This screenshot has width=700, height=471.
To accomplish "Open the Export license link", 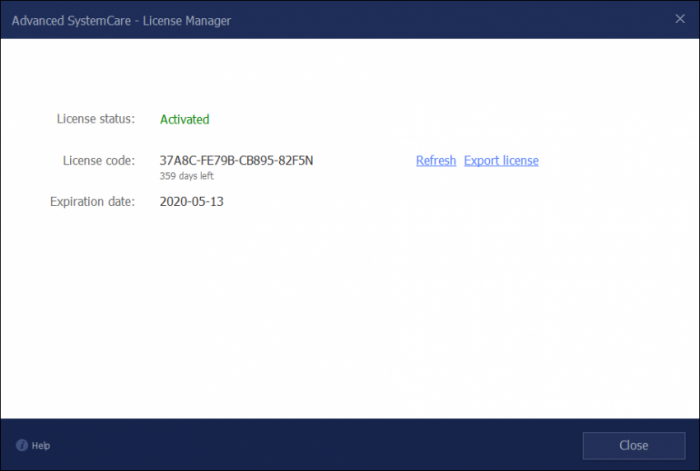I will [501, 160].
